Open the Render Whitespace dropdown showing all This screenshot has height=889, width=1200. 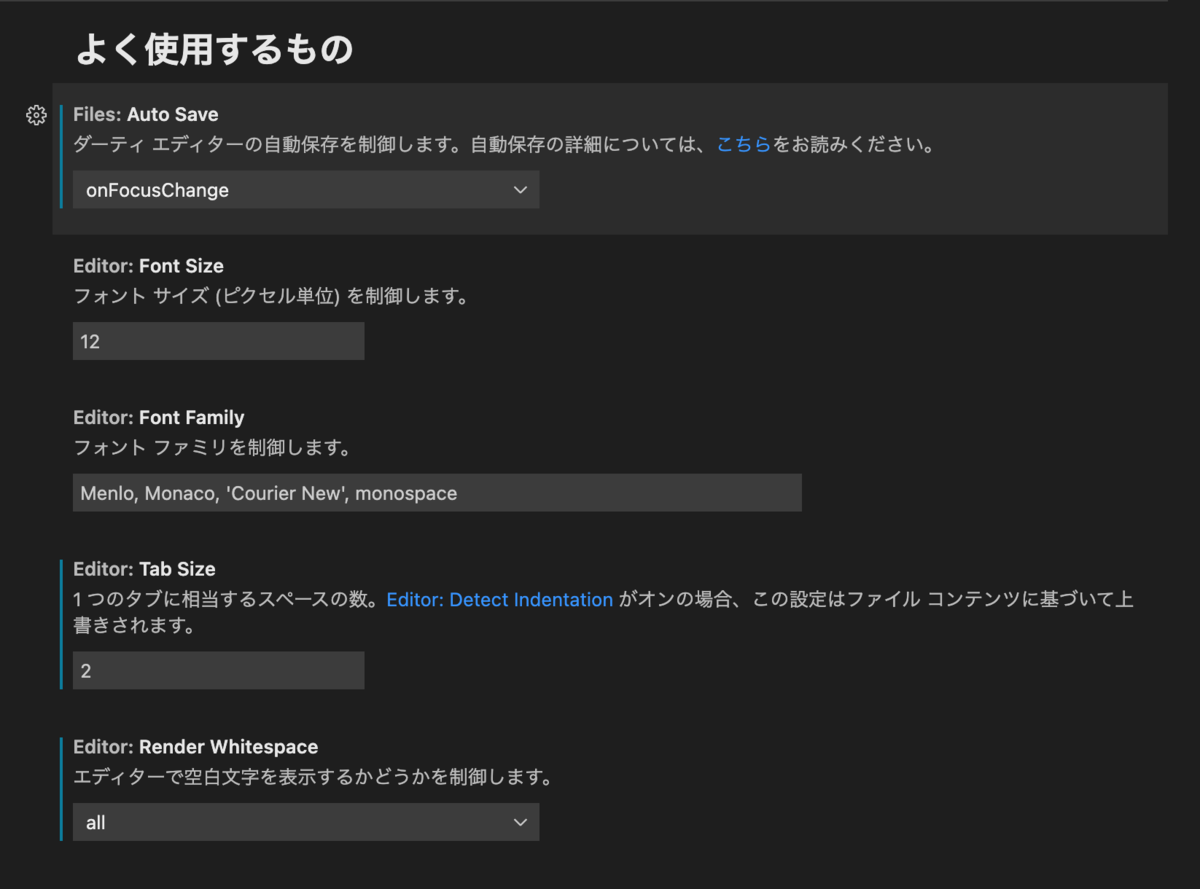306,822
